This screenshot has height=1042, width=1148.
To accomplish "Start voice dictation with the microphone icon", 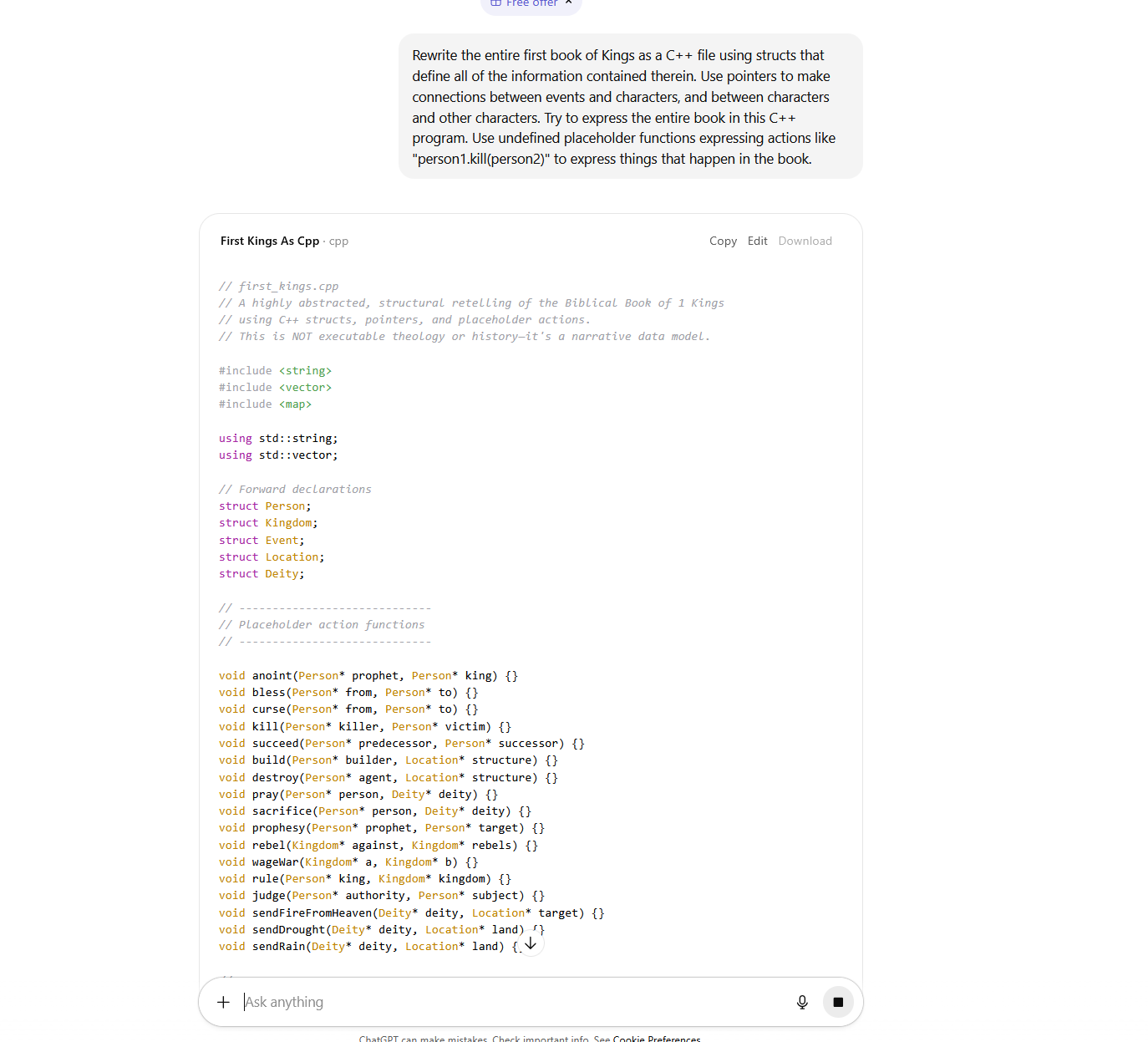I will [x=802, y=1002].
